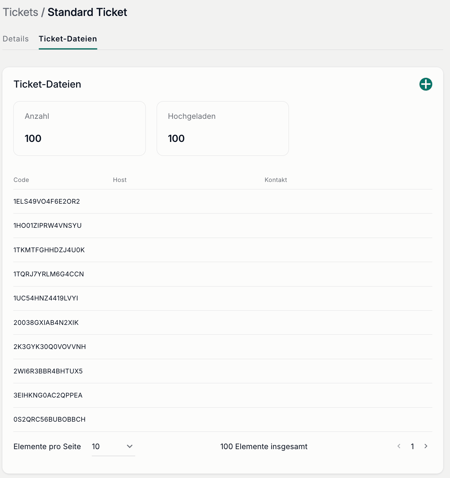Select row with code 1HO01ZIPRW4VNSYU

223,226
